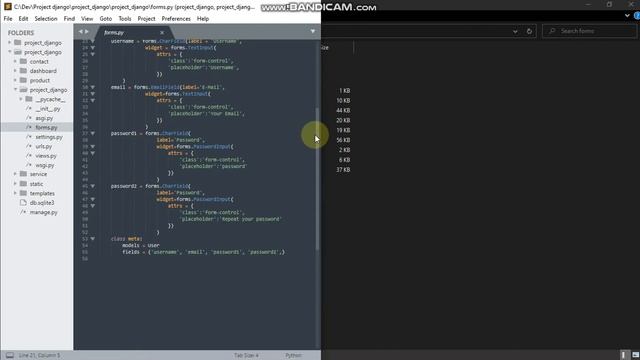
Task: Open the Tools menu
Action: 124,19
